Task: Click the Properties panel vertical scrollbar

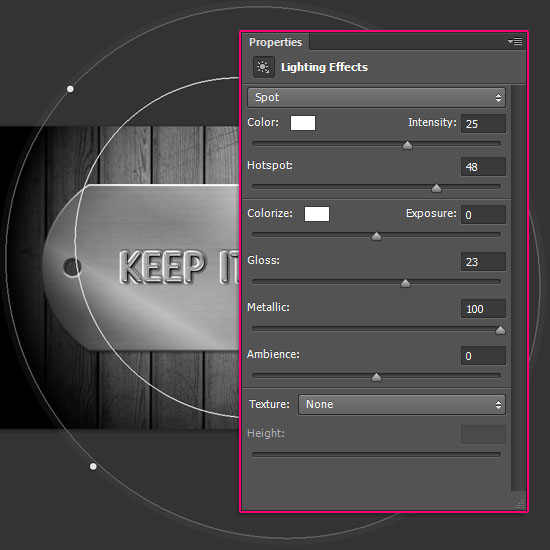Action: click(518, 288)
